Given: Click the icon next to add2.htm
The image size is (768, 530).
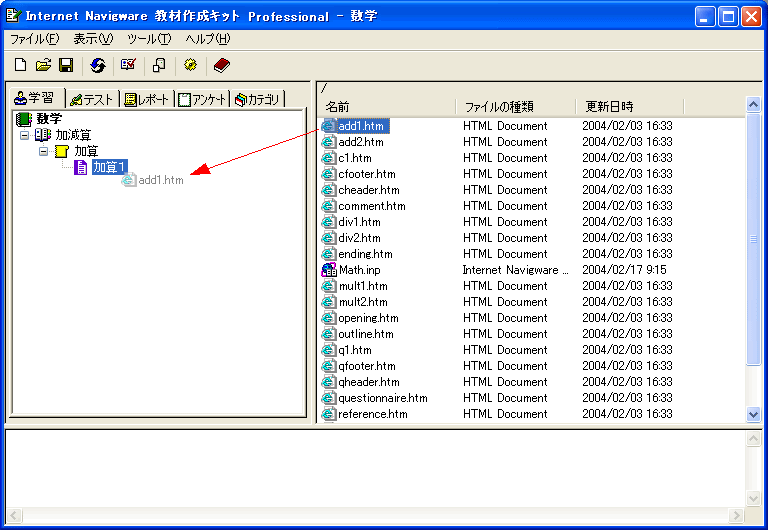Looking at the screenshot, I should coord(328,142).
